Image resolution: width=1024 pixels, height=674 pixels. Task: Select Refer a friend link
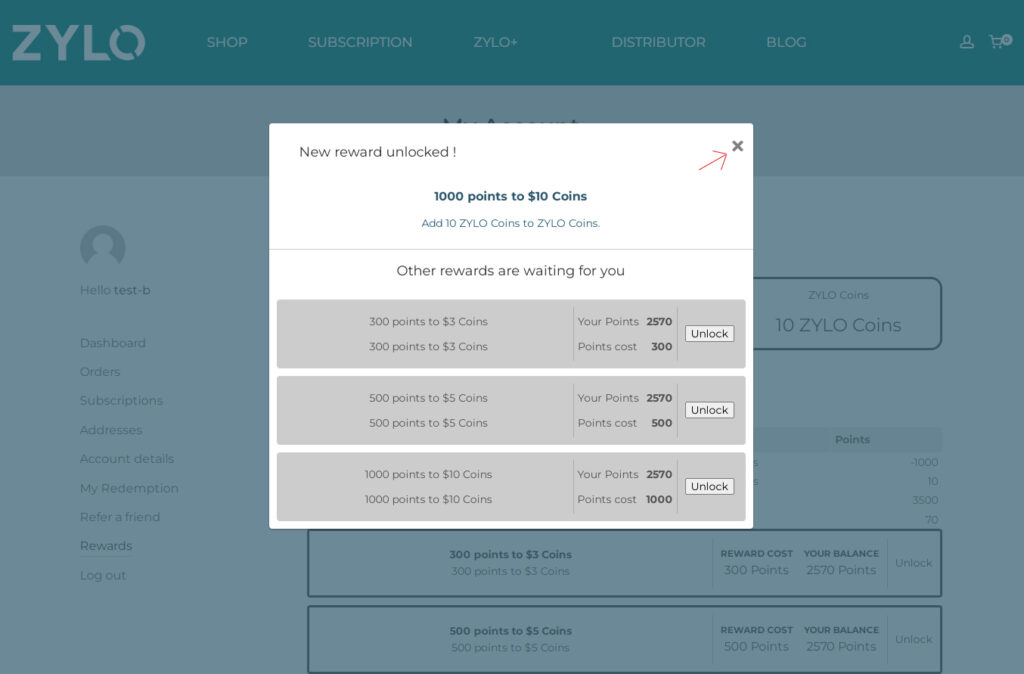click(120, 517)
